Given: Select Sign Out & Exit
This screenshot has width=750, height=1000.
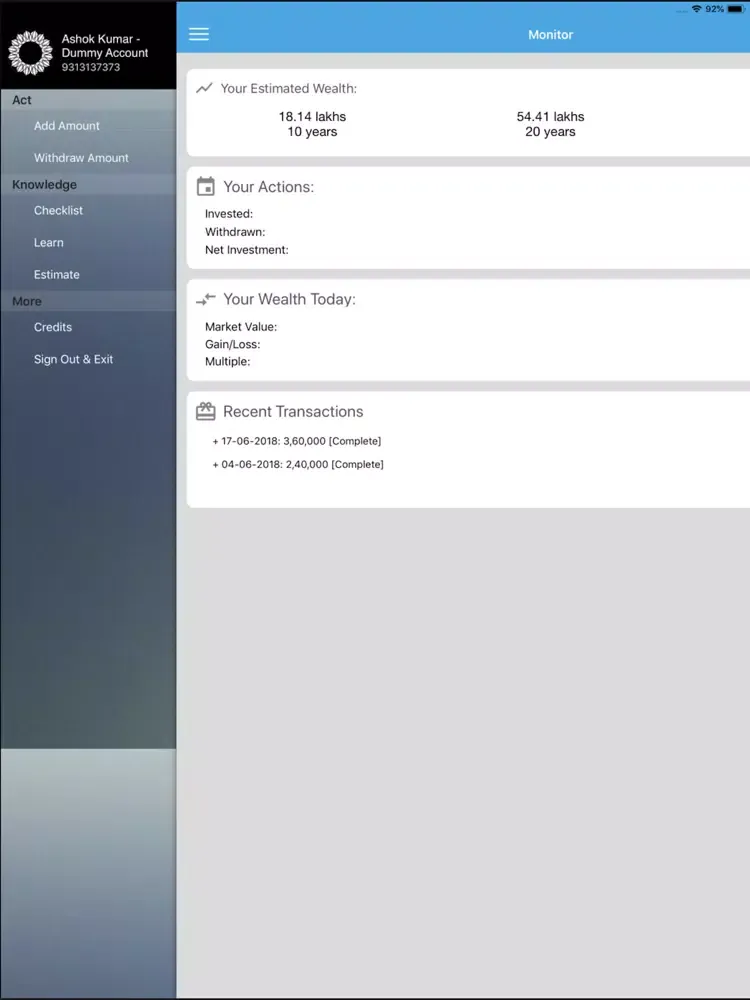Looking at the screenshot, I should (73, 359).
